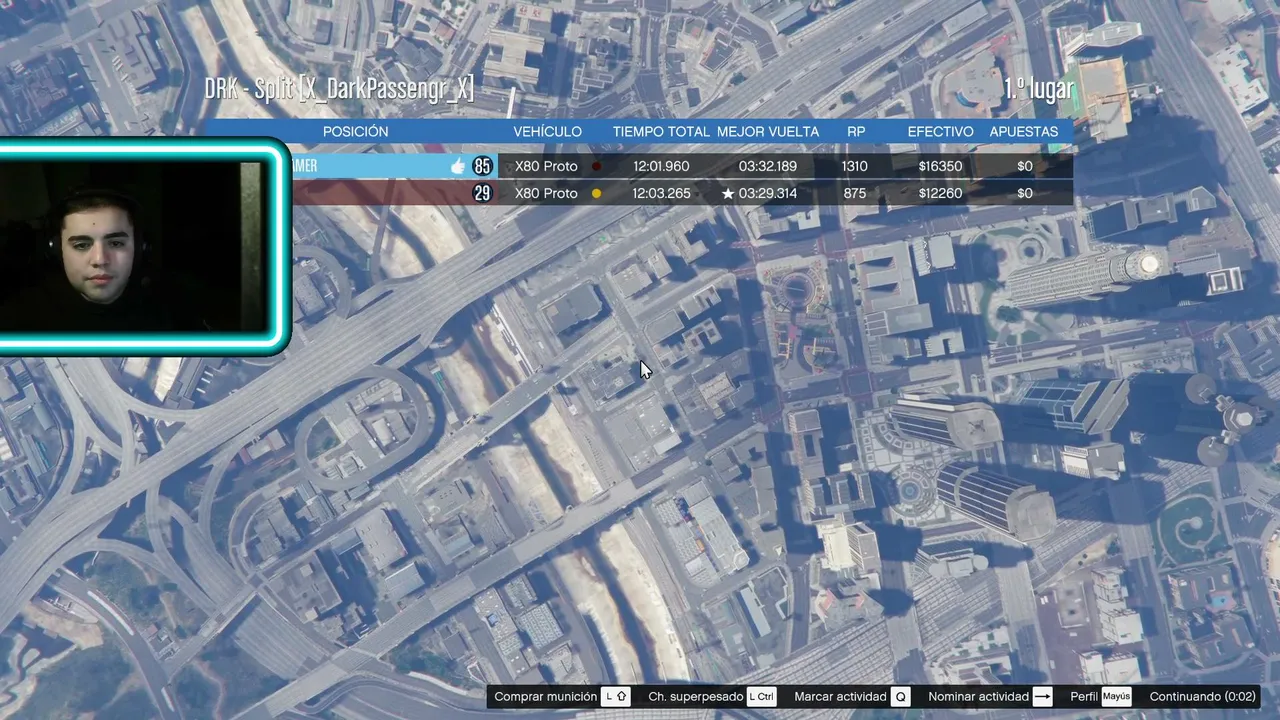This screenshot has height=720, width=1280.
Task: Click the RP column header
Action: click(x=856, y=131)
